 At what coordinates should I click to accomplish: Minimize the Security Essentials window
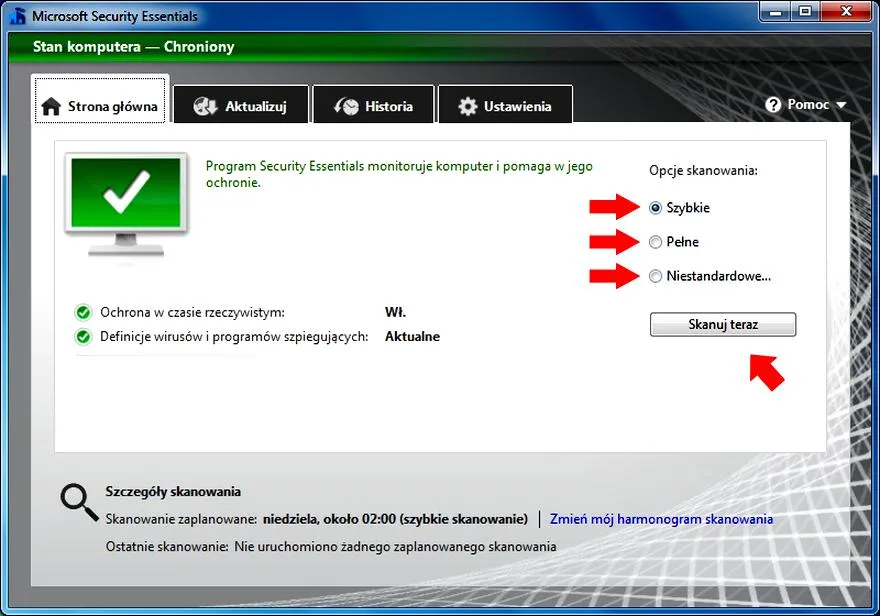776,11
